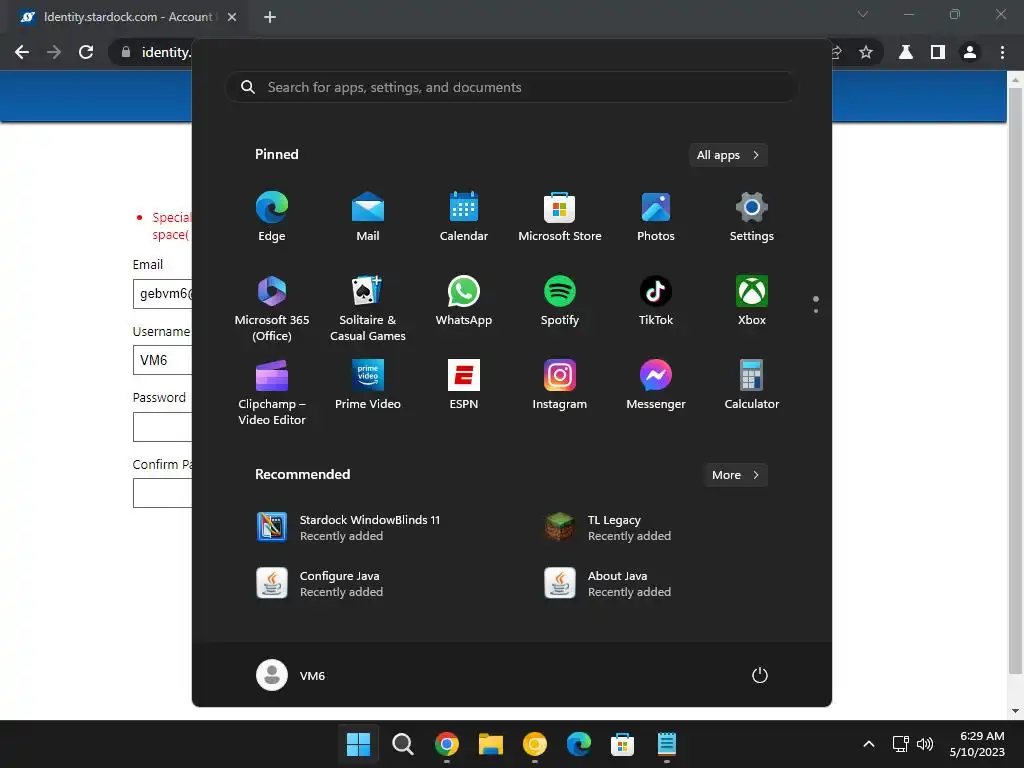Click the Windows Start button on taskbar

pos(358,744)
